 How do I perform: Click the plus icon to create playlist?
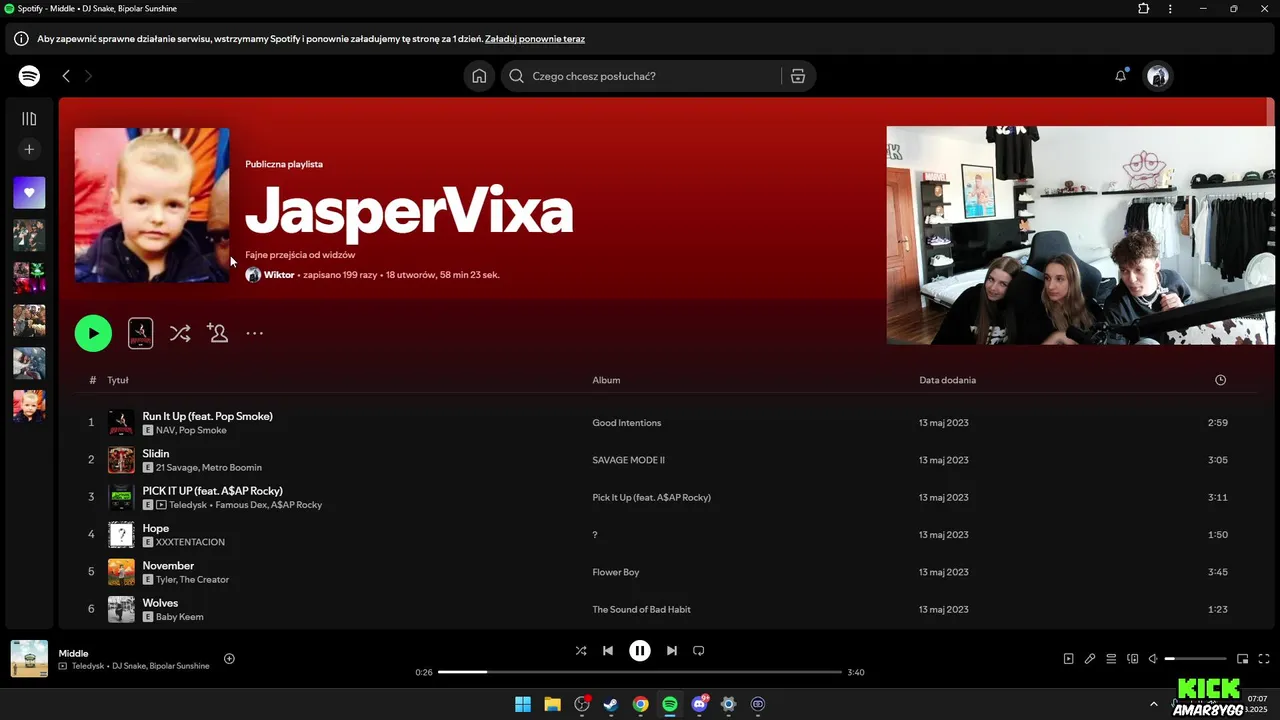(29, 149)
